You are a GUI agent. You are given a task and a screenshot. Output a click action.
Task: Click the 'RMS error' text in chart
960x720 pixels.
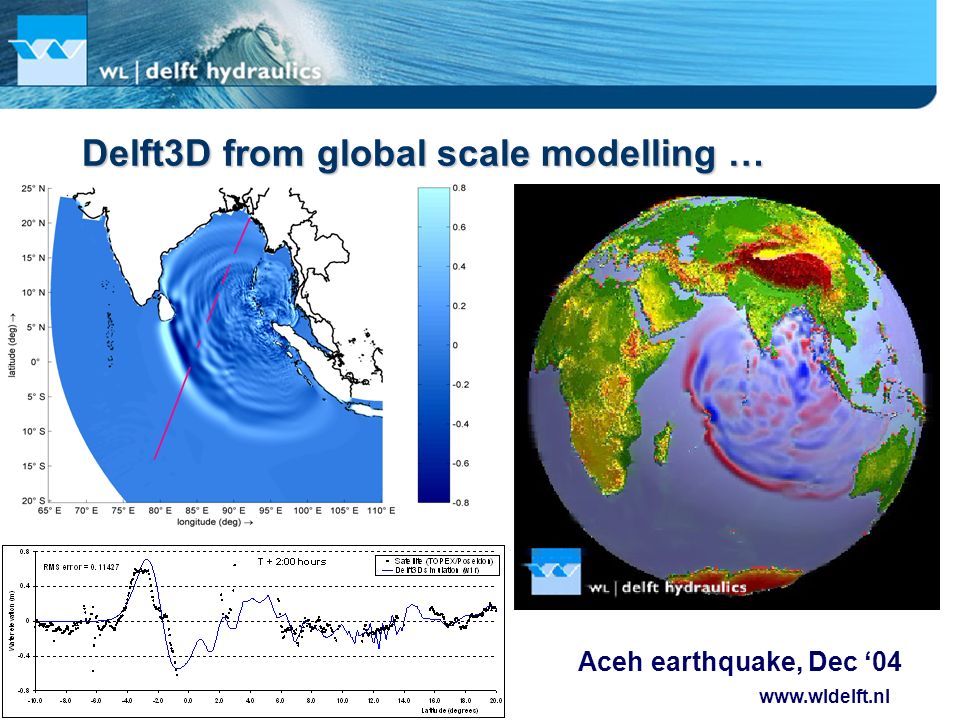click(81, 567)
